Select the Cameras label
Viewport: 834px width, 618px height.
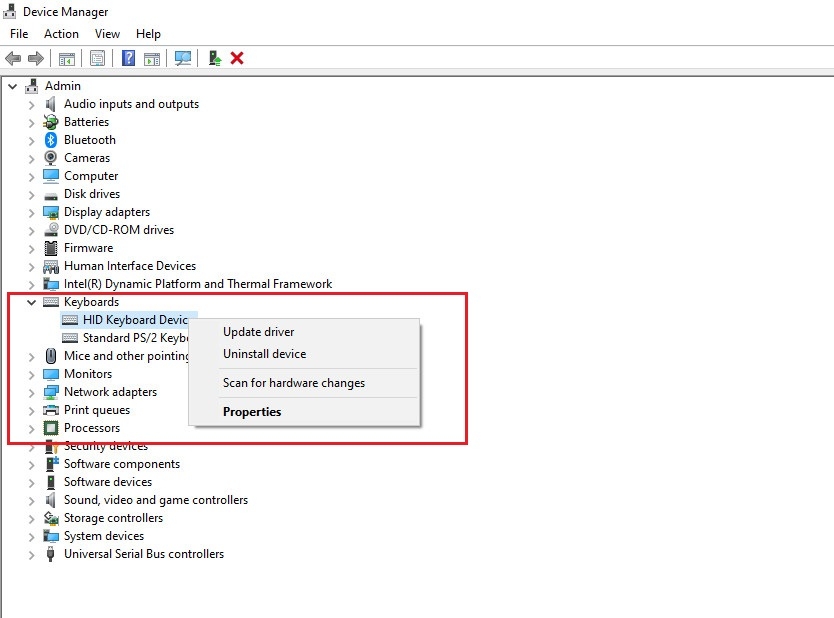(x=87, y=158)
